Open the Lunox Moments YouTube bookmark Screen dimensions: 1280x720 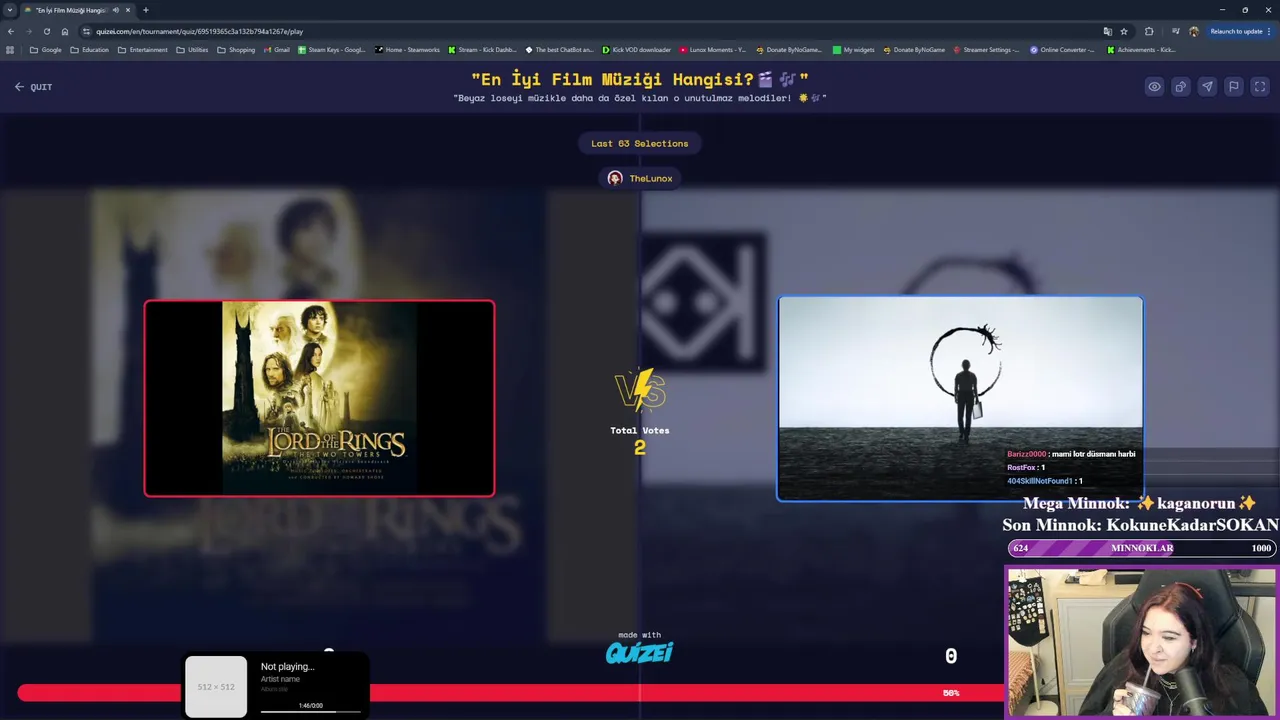click(713, 50)
